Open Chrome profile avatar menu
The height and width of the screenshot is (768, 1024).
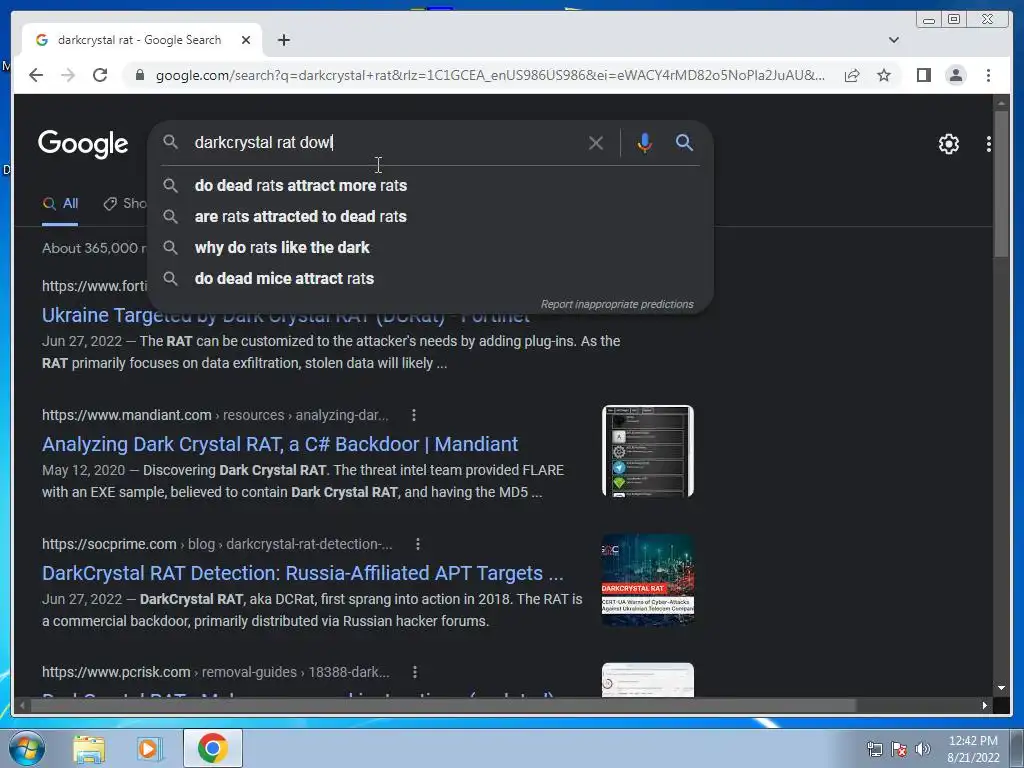tap(955, 75)
